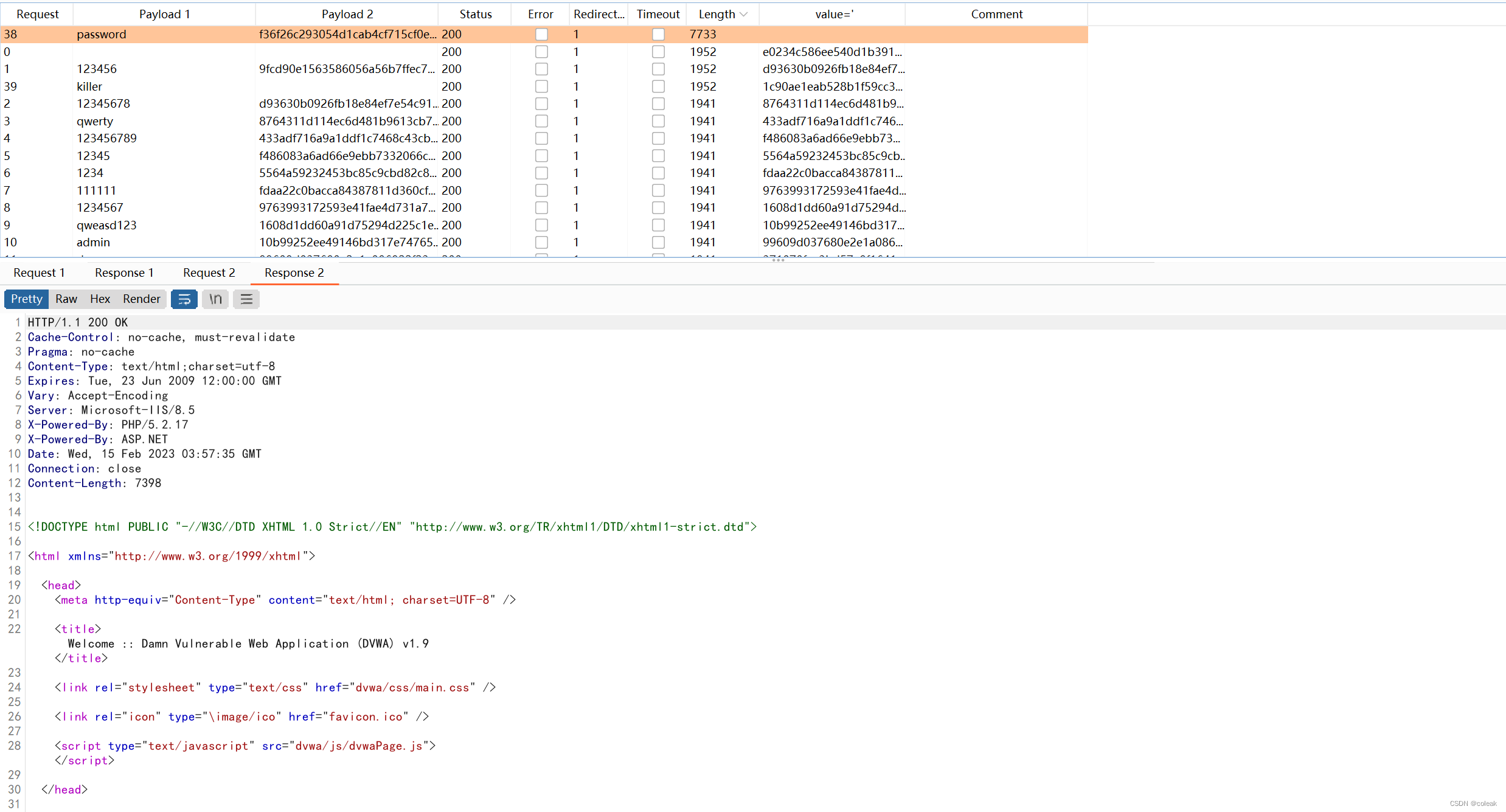Tick the Timeout checkbox for request 38
Viewport: 1506px width, 812px height.
658,35
